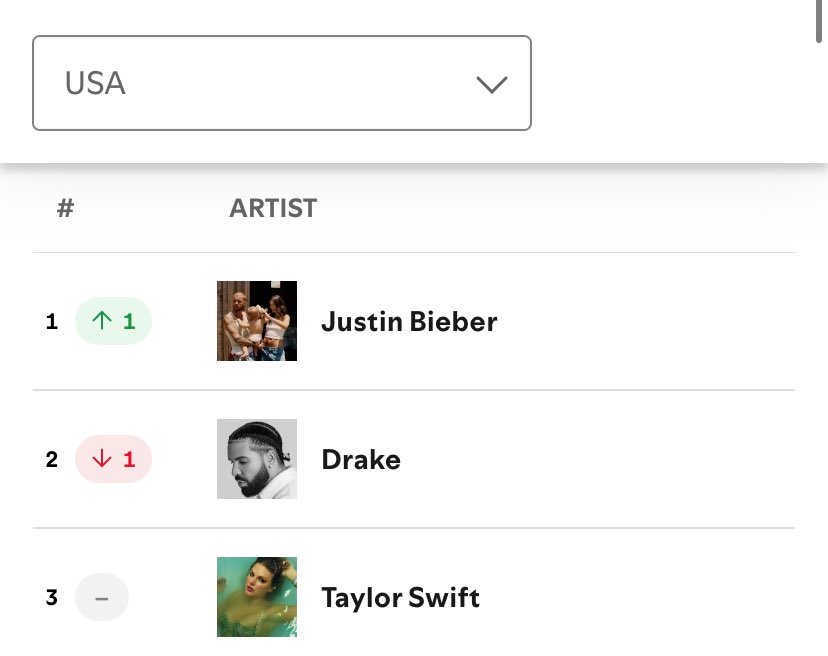Click the gray dash no-change icon

click(102, 598)
